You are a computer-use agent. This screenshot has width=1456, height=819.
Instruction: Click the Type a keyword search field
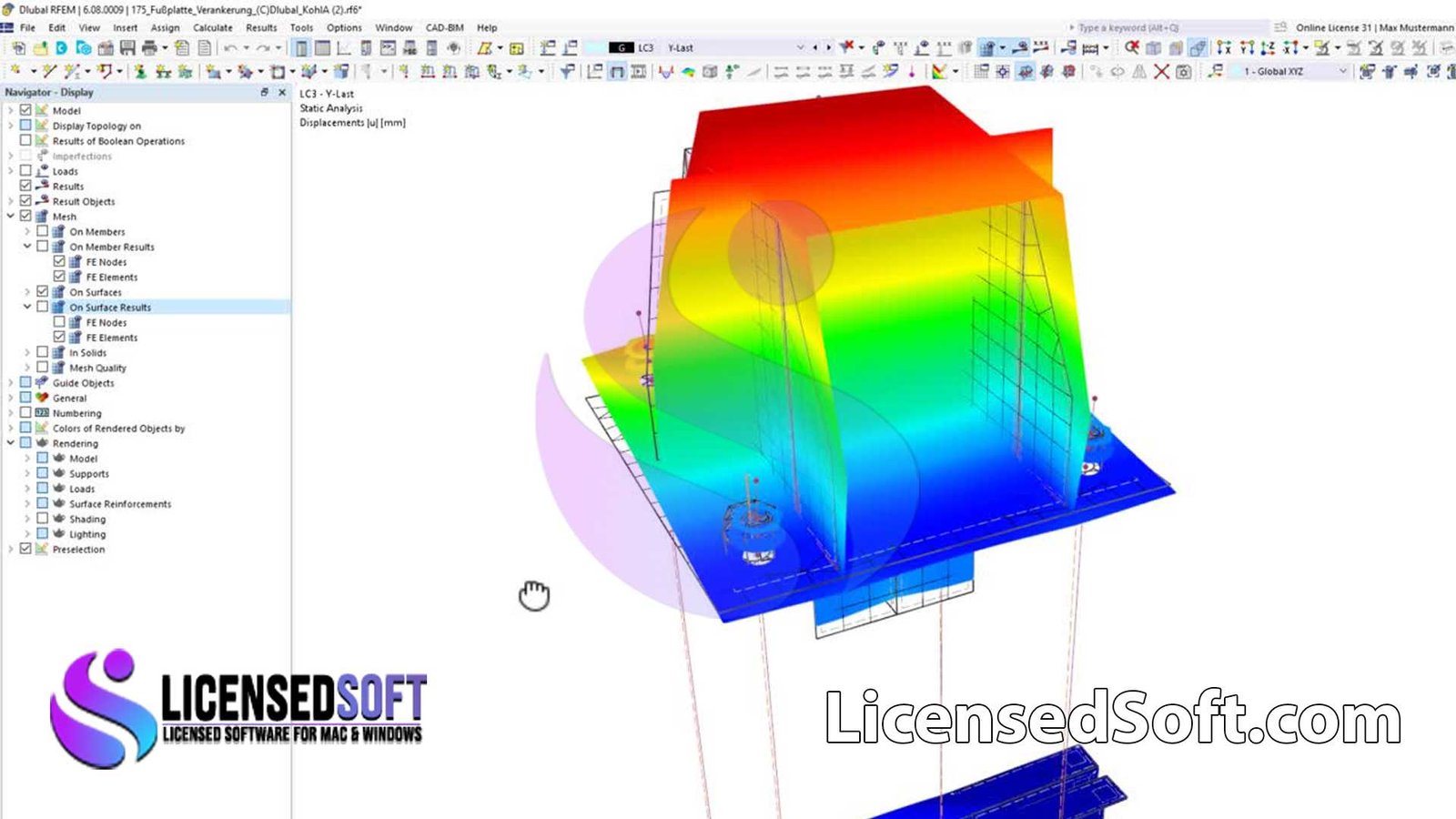point(1168,27)
